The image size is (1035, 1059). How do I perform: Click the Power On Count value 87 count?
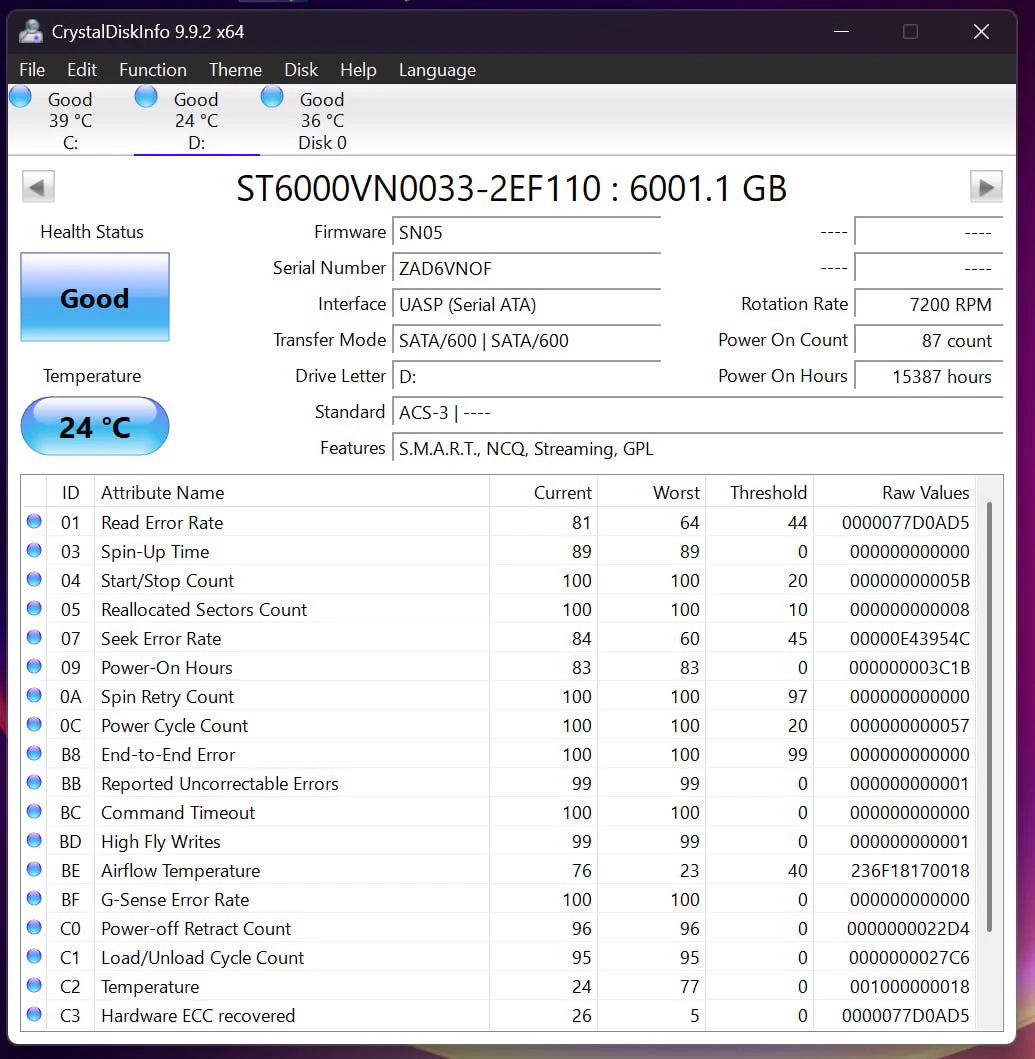click(x=929, y=340)
